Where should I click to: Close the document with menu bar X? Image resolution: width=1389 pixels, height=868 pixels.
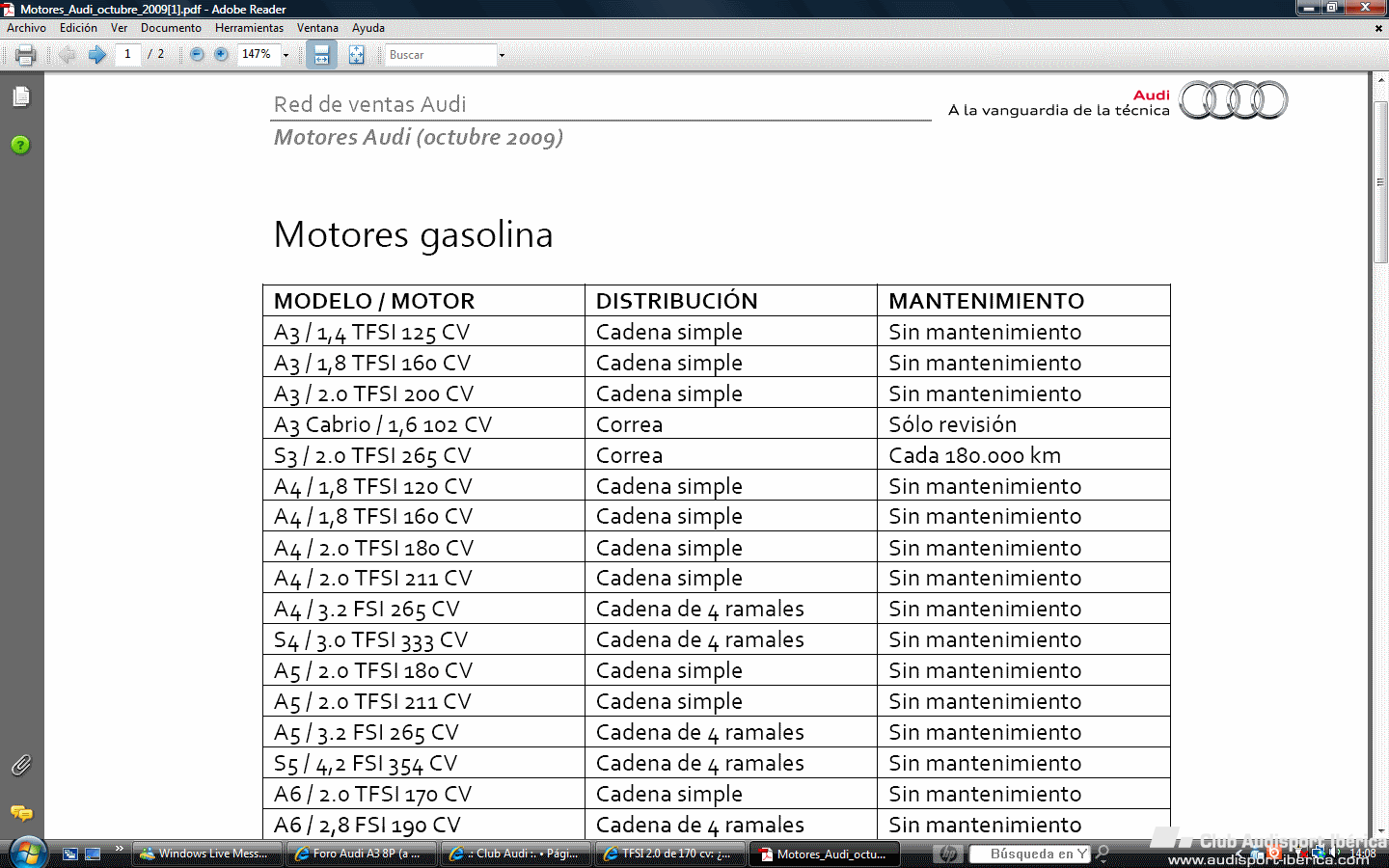click(x=1378, y=29)
